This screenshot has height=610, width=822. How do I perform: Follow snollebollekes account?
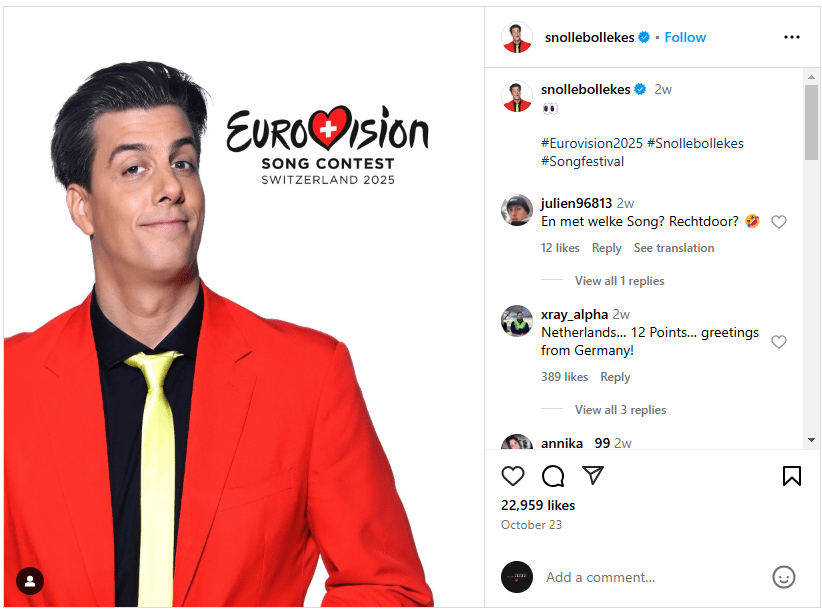685,37
